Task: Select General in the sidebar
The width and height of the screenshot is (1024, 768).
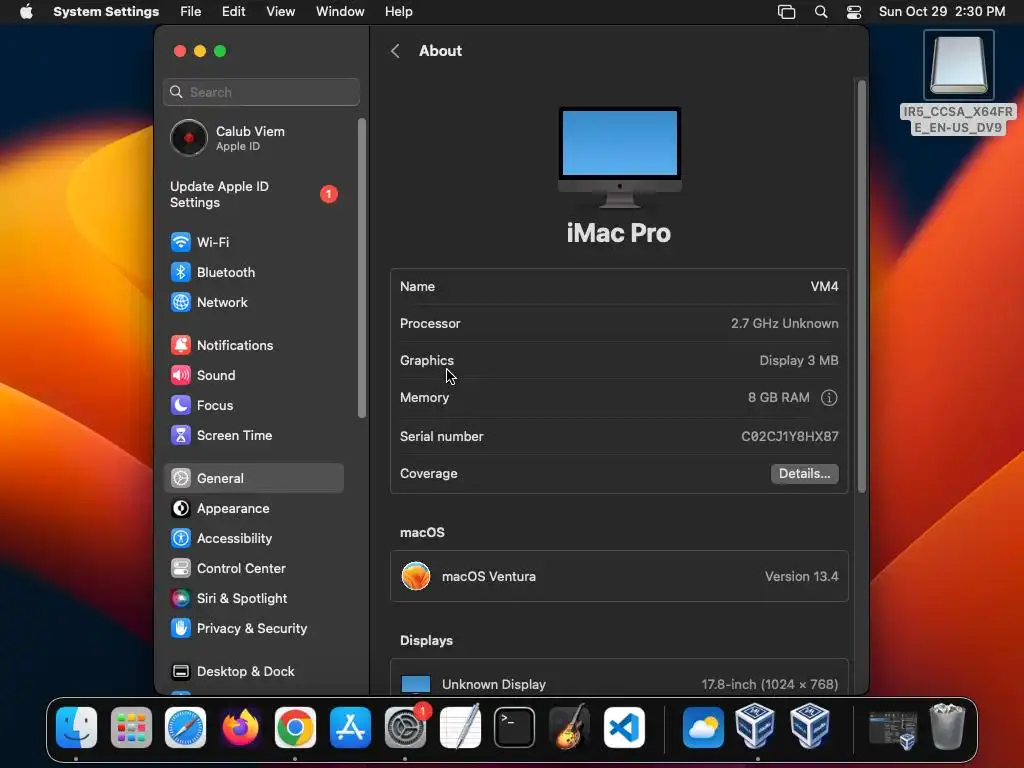Action: pyautogui.click(x=253, y=479)
